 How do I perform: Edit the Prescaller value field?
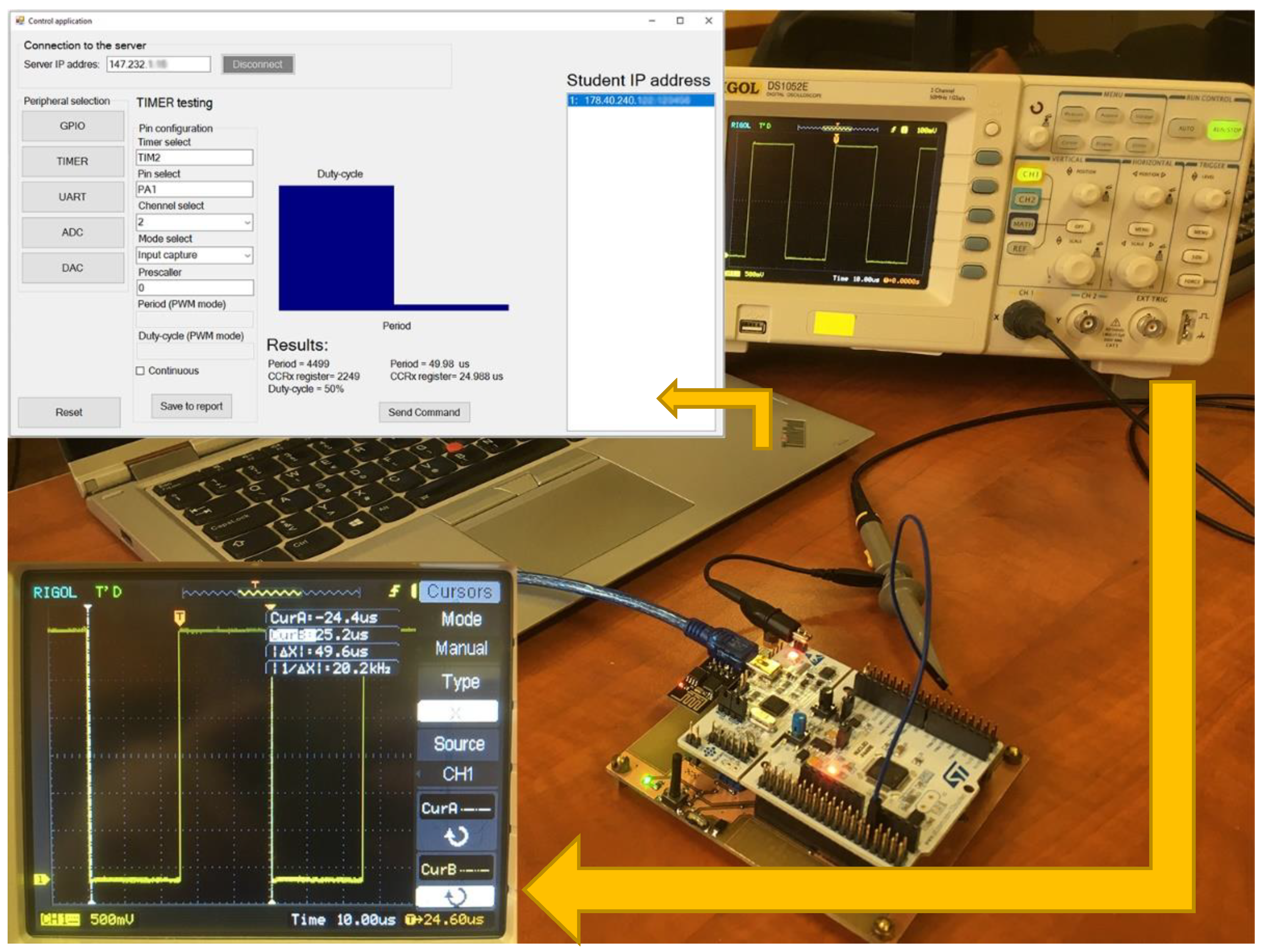click(x=194, y=287)
